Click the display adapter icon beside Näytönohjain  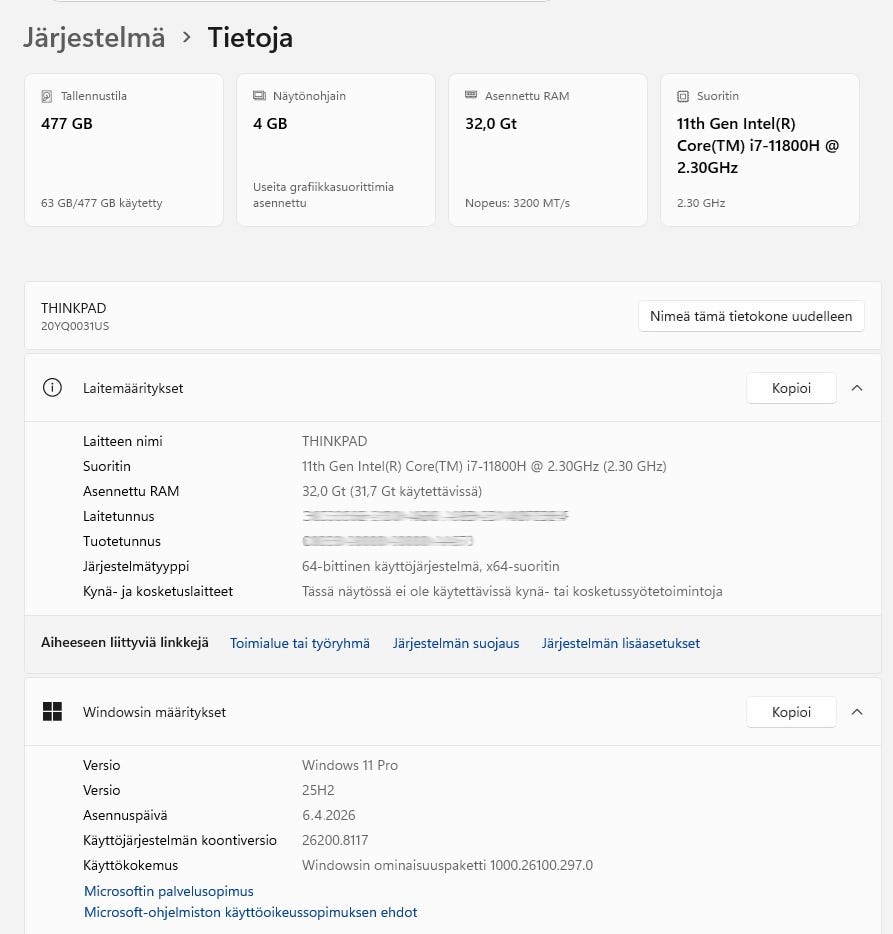pos(259,97)
